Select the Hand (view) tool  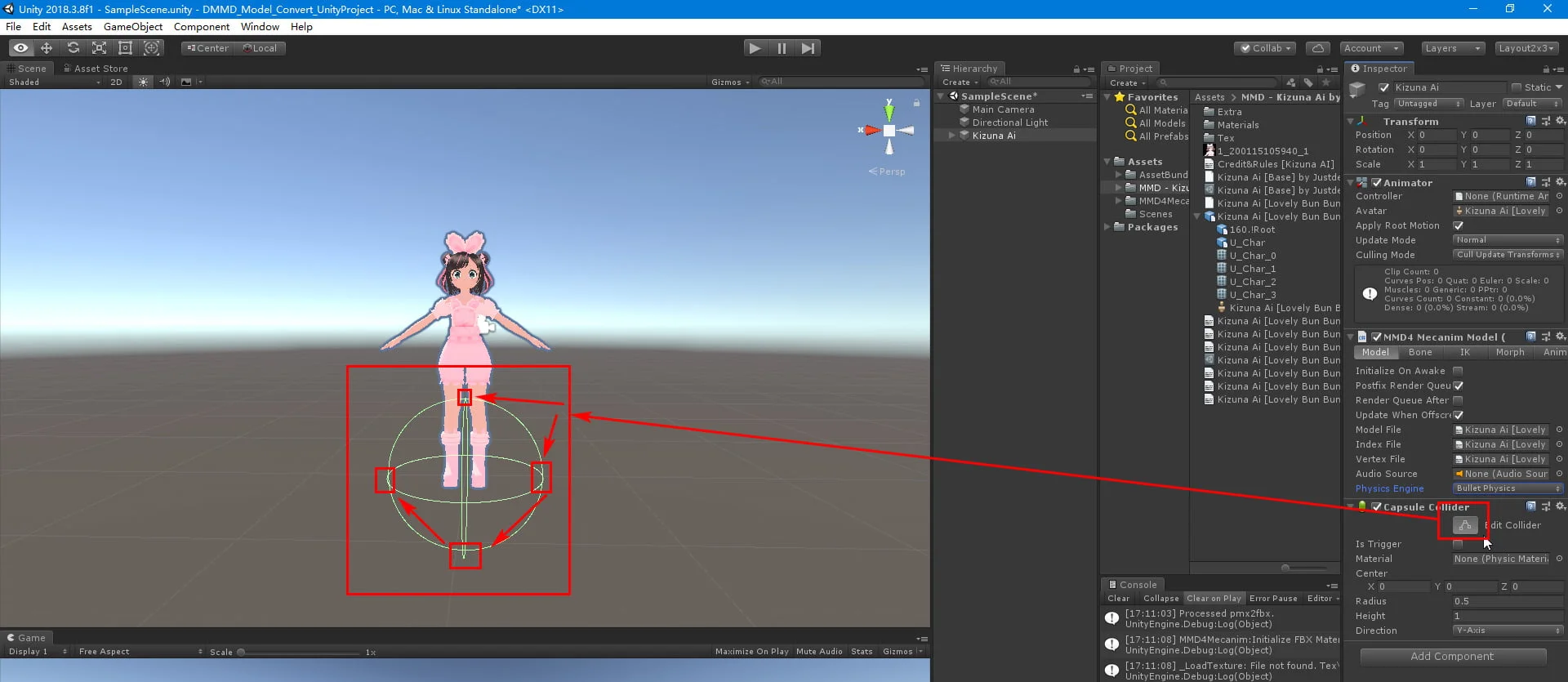[x=20, y=48]
